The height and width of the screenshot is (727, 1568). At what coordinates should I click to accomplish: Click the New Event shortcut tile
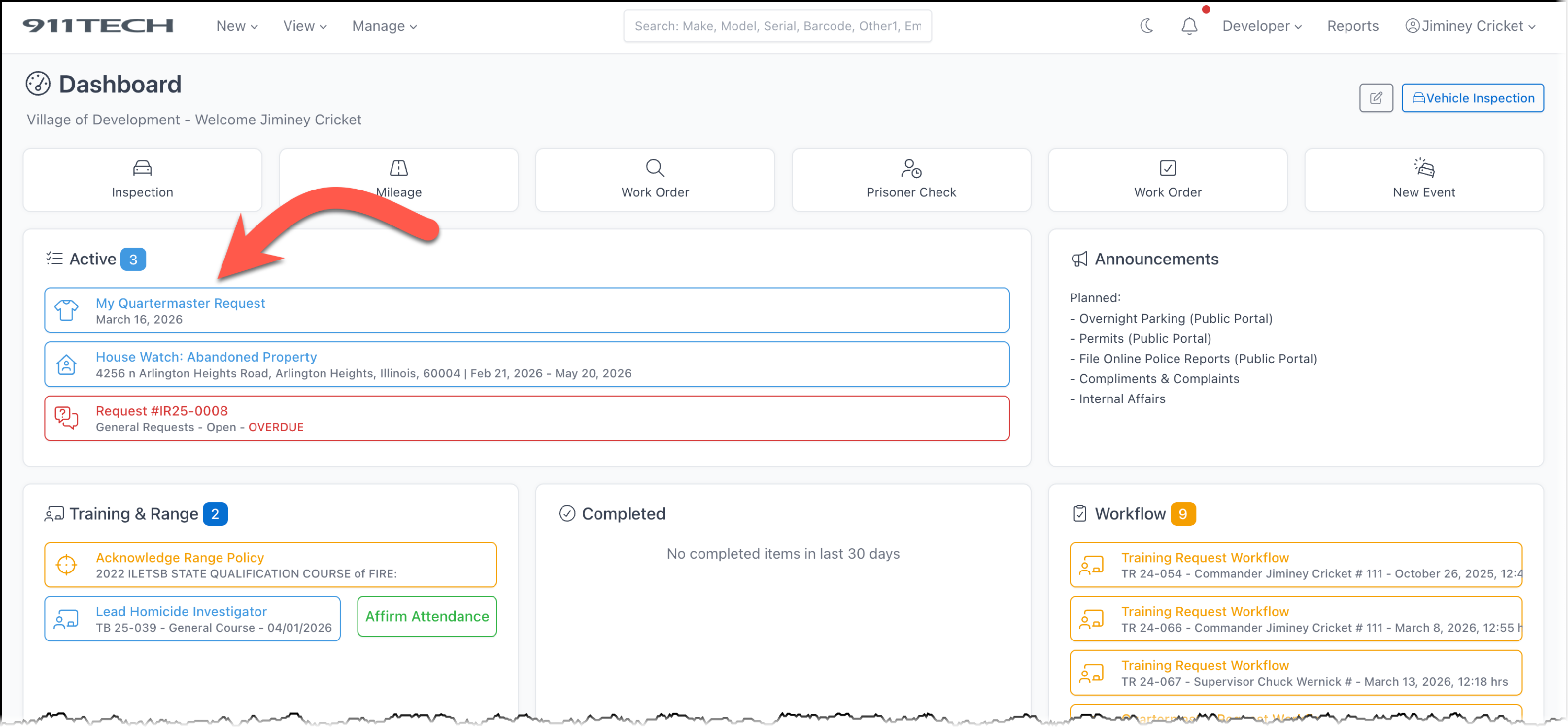point(1424,180)
